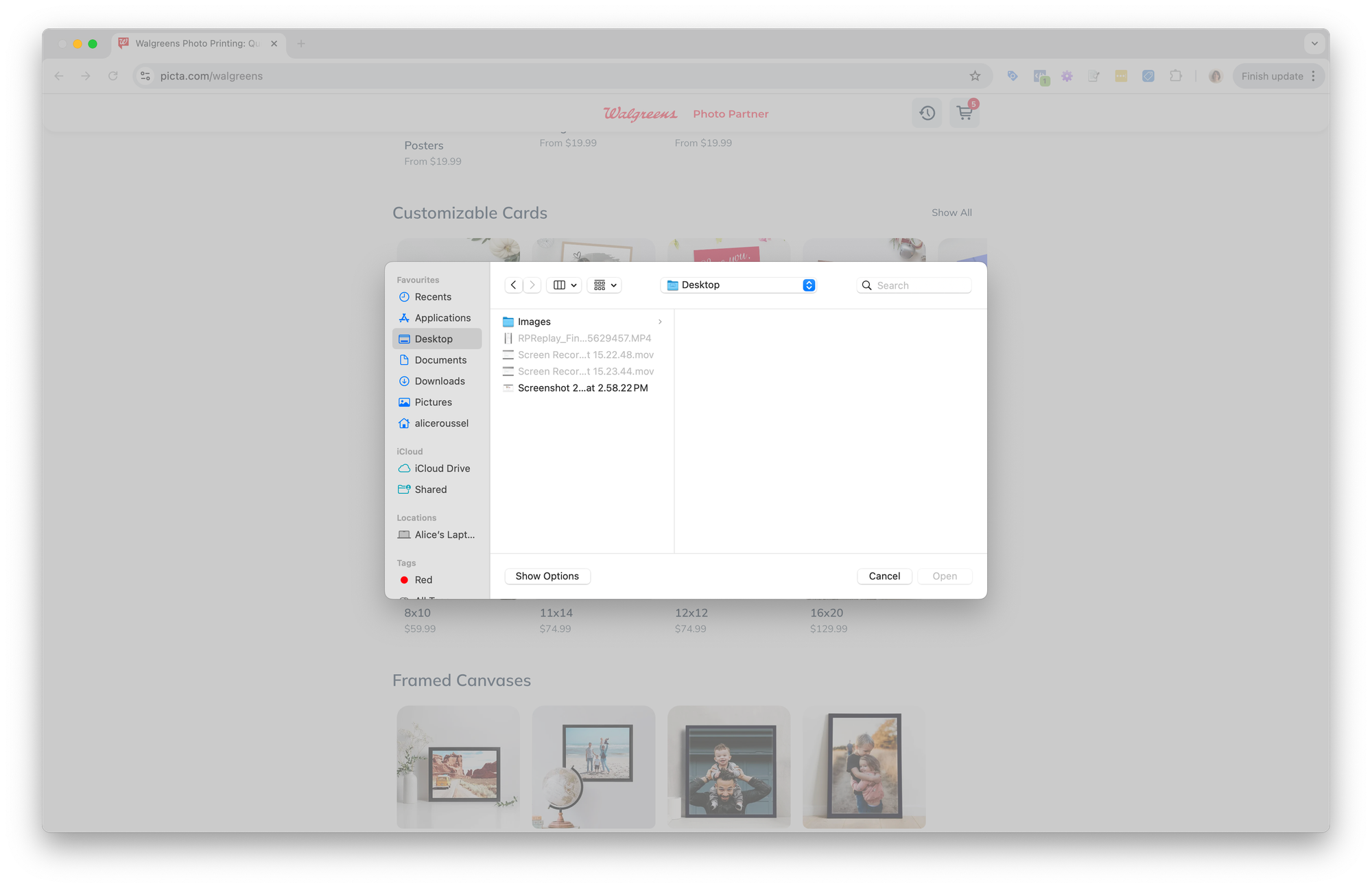Image resolution: width=1372 pixels, height=888 pixels.
Task: Open Applications in sidebar
Action: [x=442, y=318]
